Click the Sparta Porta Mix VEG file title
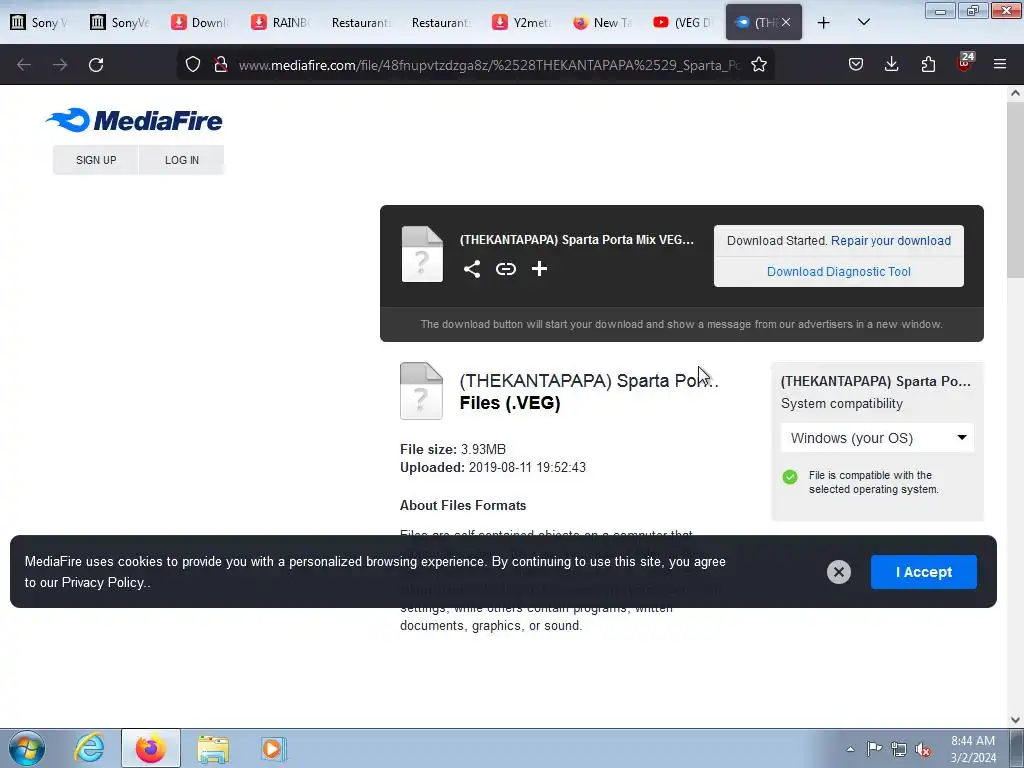This screenshot has width=1024, height=768. point(577,240)
